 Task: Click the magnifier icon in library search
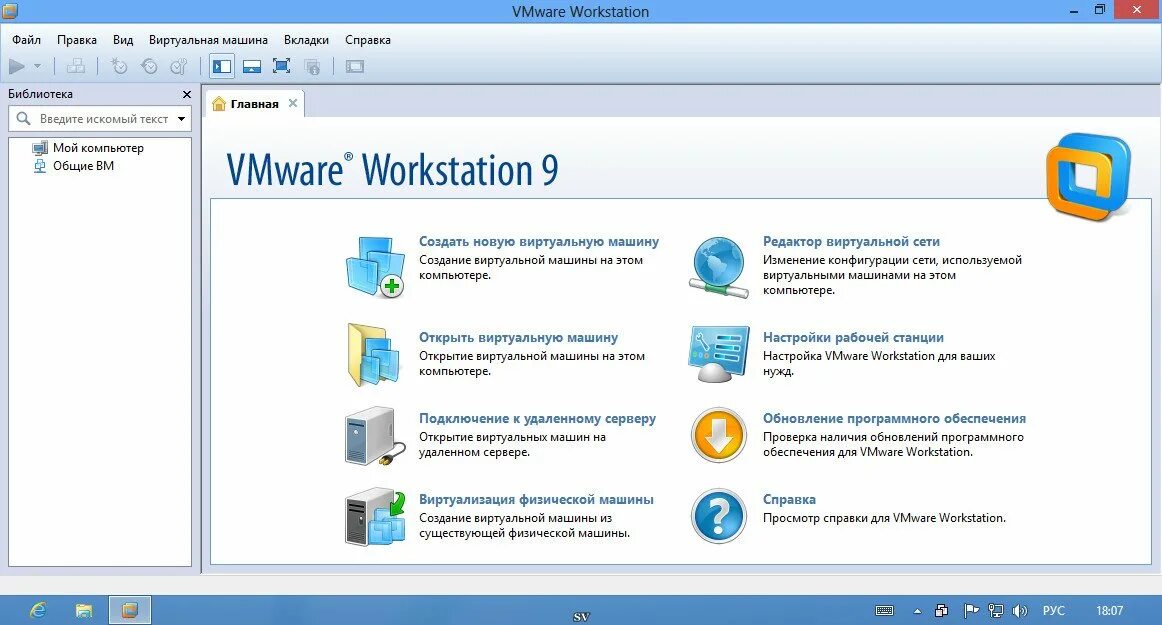tap(23, 119)
